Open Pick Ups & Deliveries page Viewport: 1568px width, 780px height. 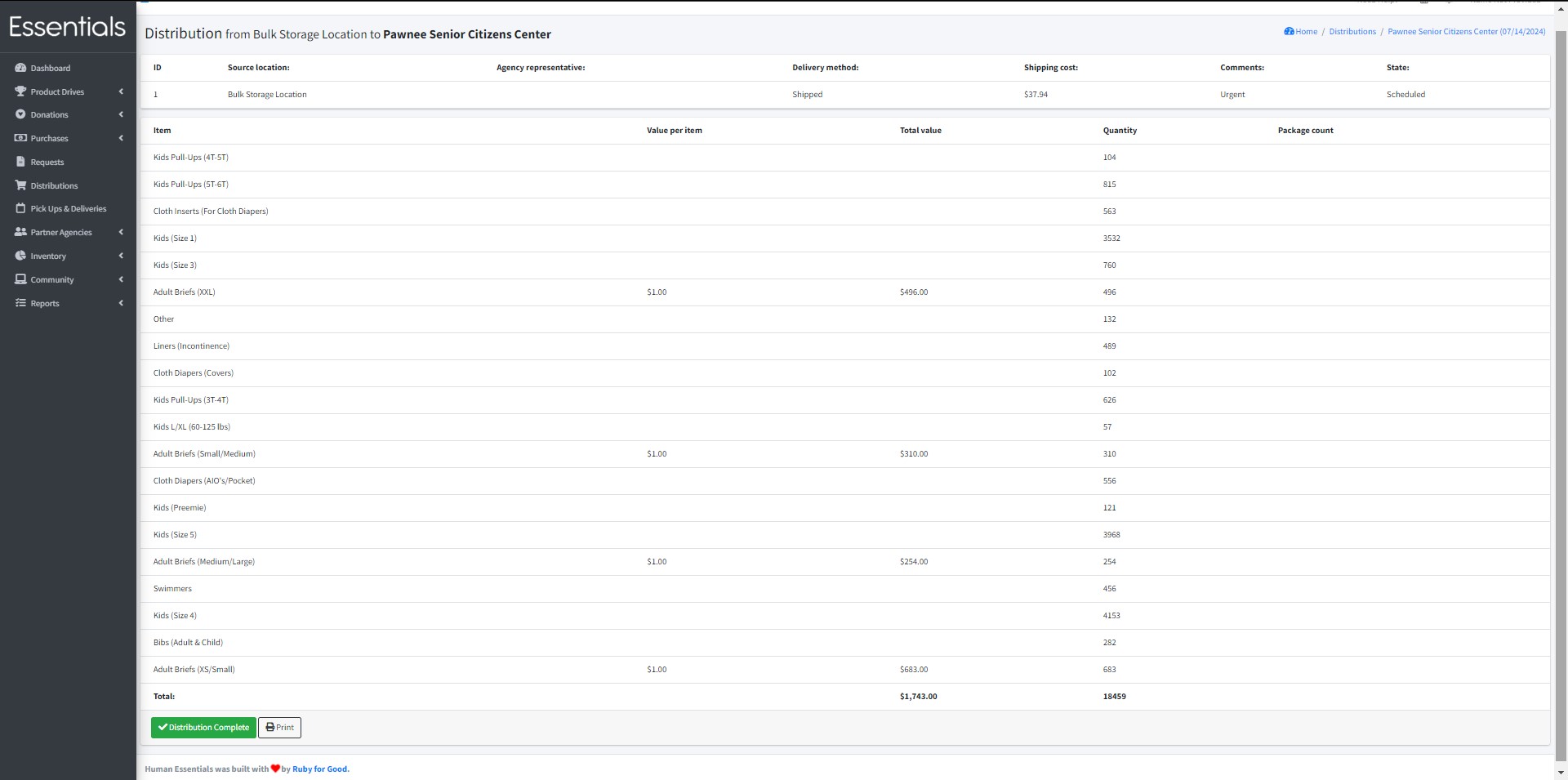(x=68, y=208)
